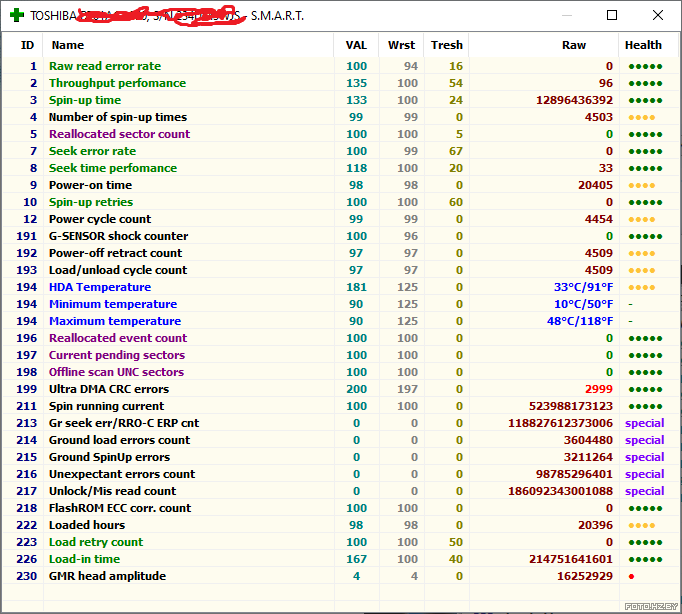Select 'Offline scan UNC sectors' attribute
Screen dimensions: 682x614
(117, 372)
